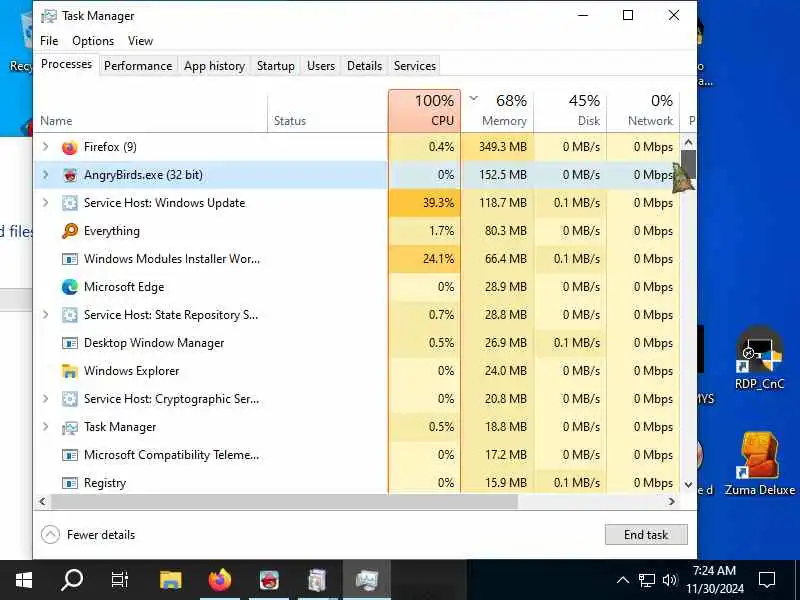Click the Service Host: State Repository gear icon

(69, 315)
